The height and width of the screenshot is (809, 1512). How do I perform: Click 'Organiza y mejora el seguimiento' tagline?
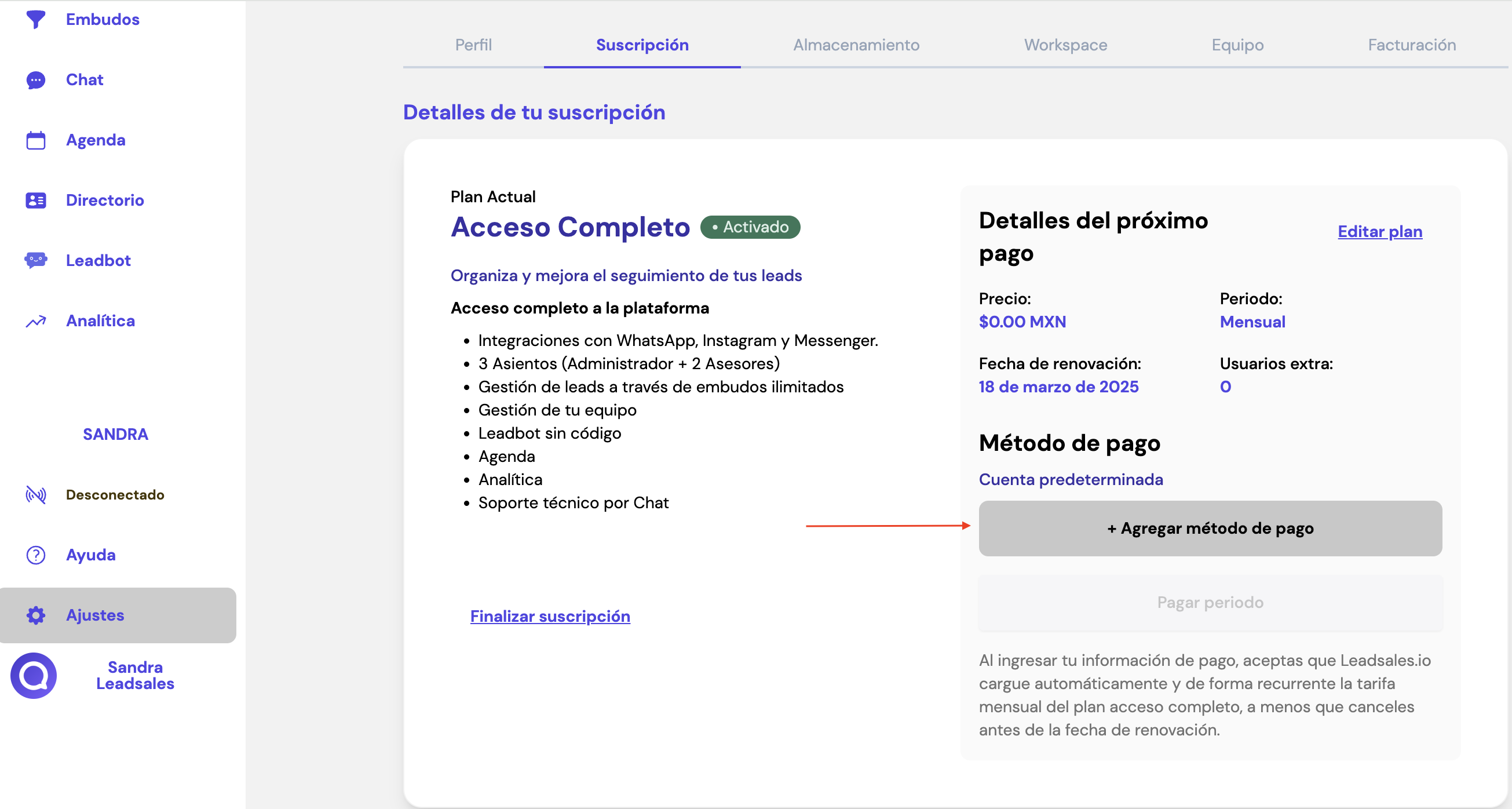626,276
